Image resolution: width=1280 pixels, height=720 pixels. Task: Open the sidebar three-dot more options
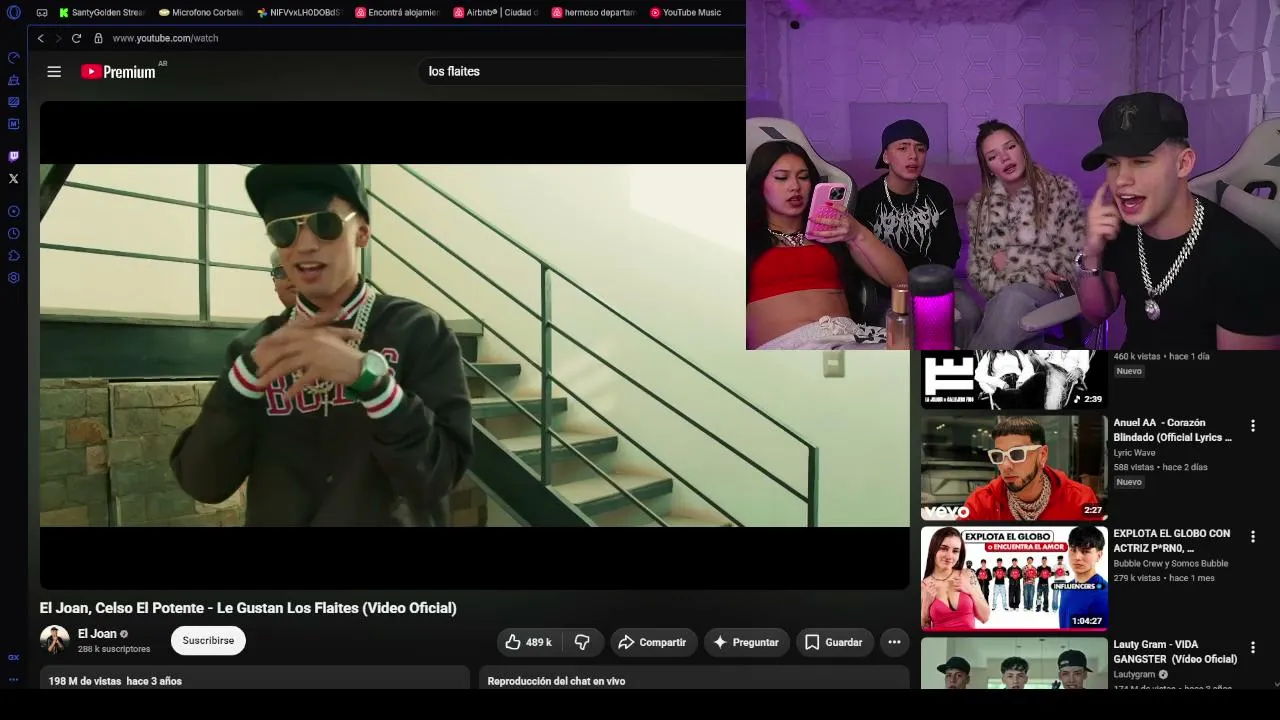[13, 680]
